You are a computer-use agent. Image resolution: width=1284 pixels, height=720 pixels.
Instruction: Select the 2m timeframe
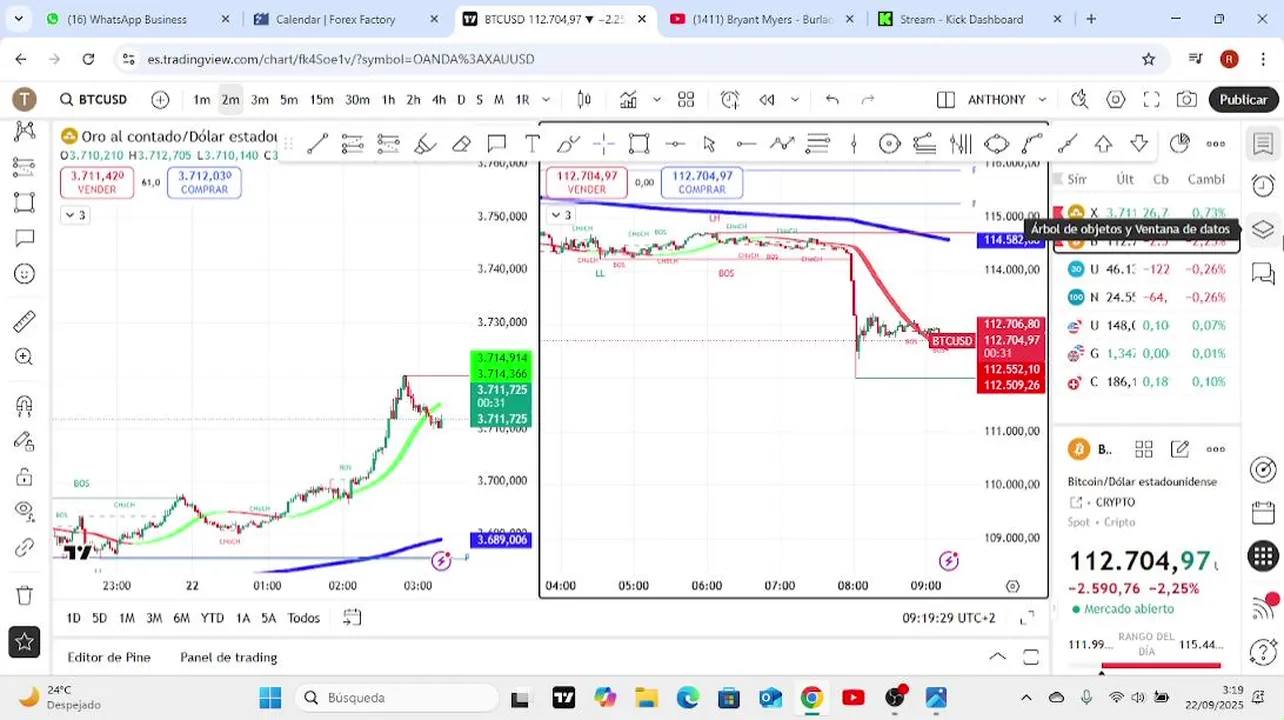coord(230,99)
